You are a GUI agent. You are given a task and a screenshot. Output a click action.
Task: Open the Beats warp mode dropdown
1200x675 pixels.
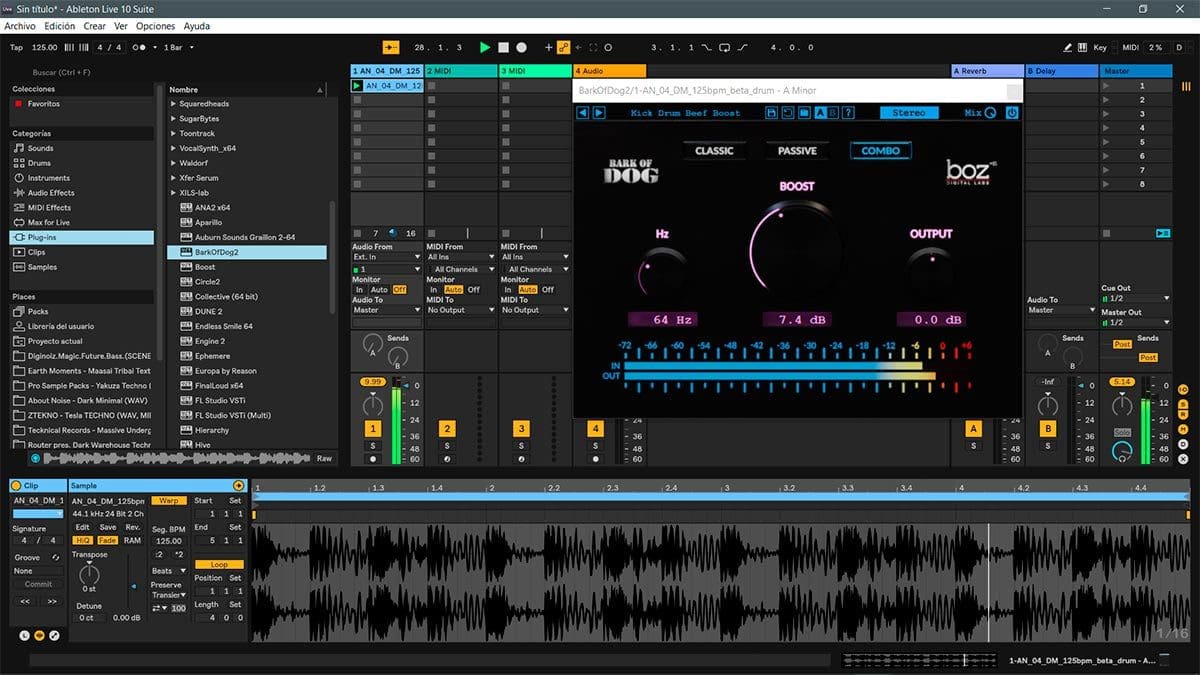pos(168,571)
